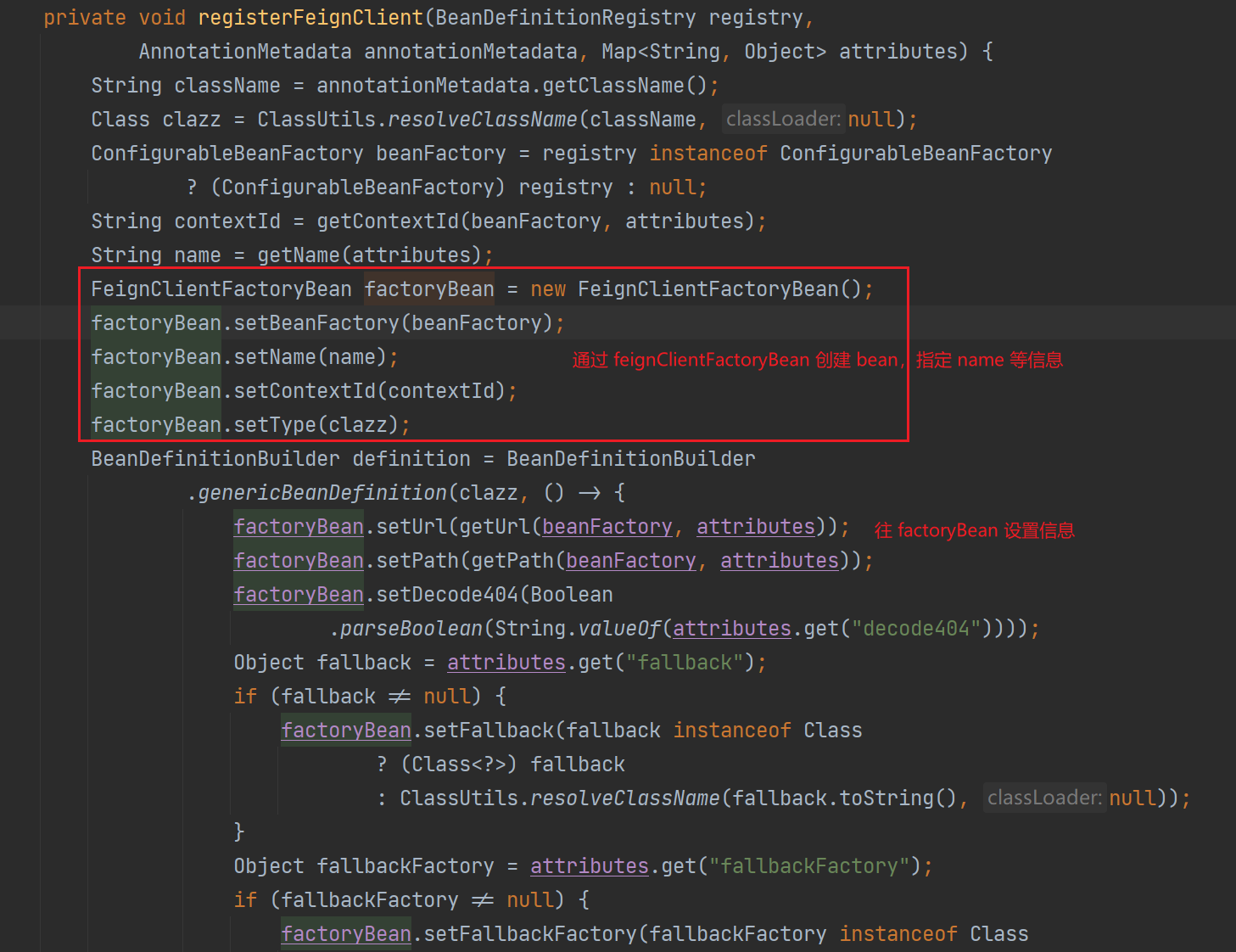
Task: Click the genericBeanDefinition method name
Action: click(322, 493)
